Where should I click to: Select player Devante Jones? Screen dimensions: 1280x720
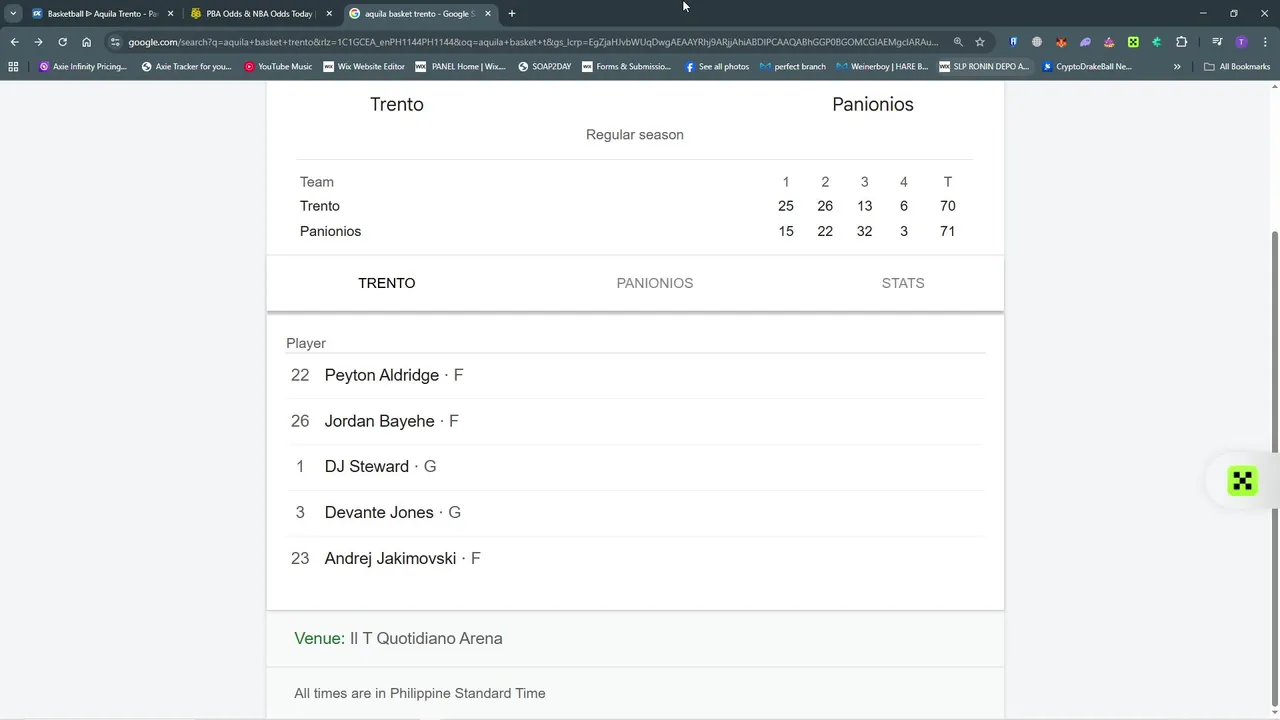coord(379,512)
